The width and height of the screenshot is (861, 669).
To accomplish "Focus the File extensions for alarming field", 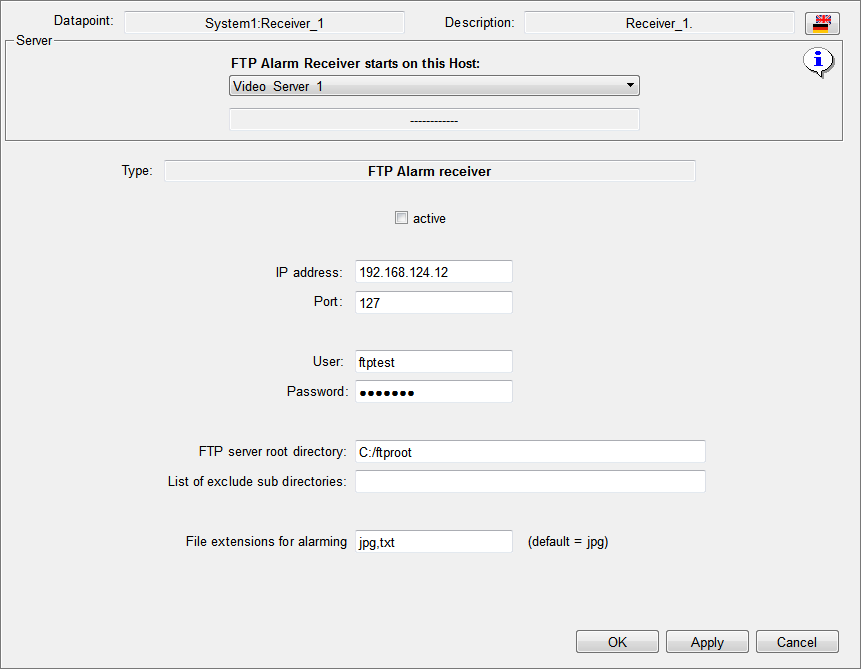I will [x=433, y=542].
